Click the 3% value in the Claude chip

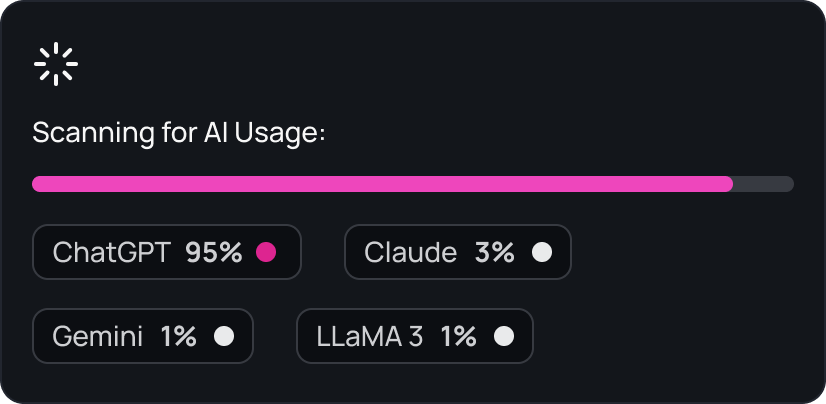point(494,252)
